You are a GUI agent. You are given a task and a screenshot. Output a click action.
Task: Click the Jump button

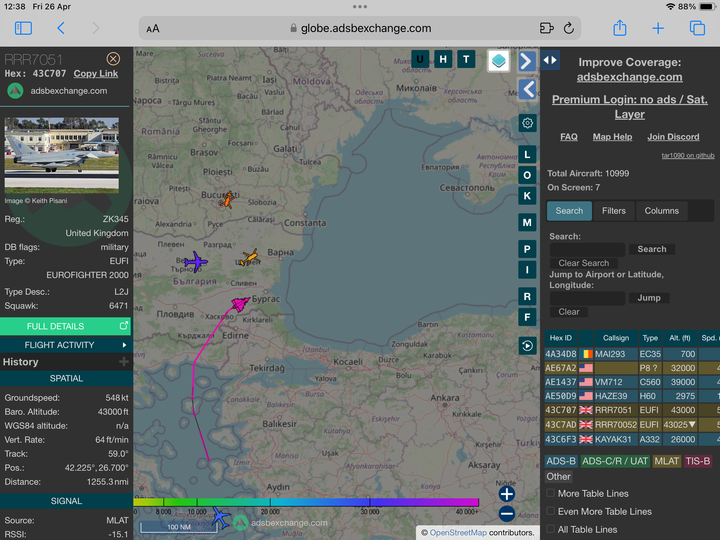pos(649,298)
